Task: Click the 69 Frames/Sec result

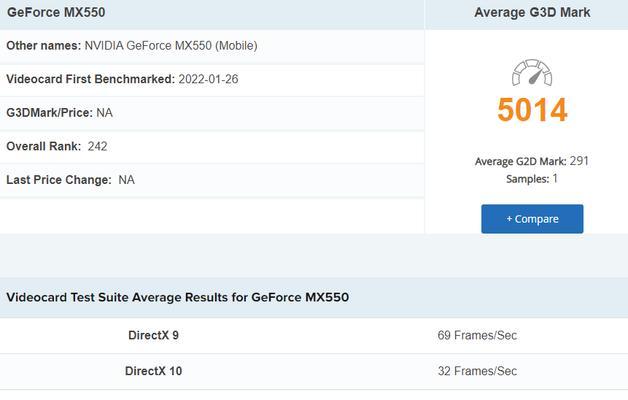Action: (x=477, y=336)
